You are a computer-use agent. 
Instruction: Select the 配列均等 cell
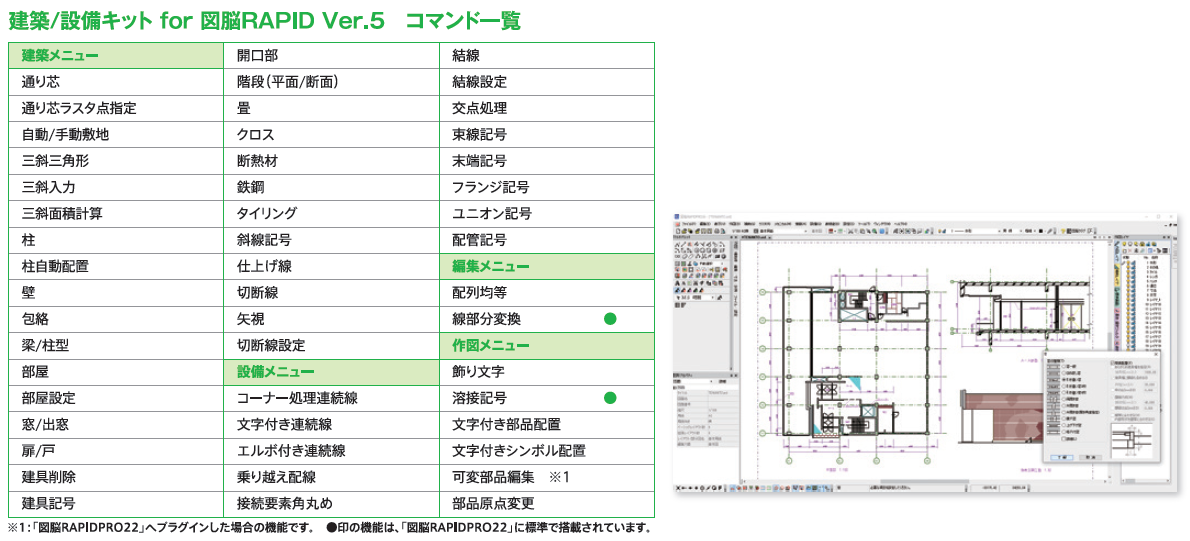pos(546,293)
